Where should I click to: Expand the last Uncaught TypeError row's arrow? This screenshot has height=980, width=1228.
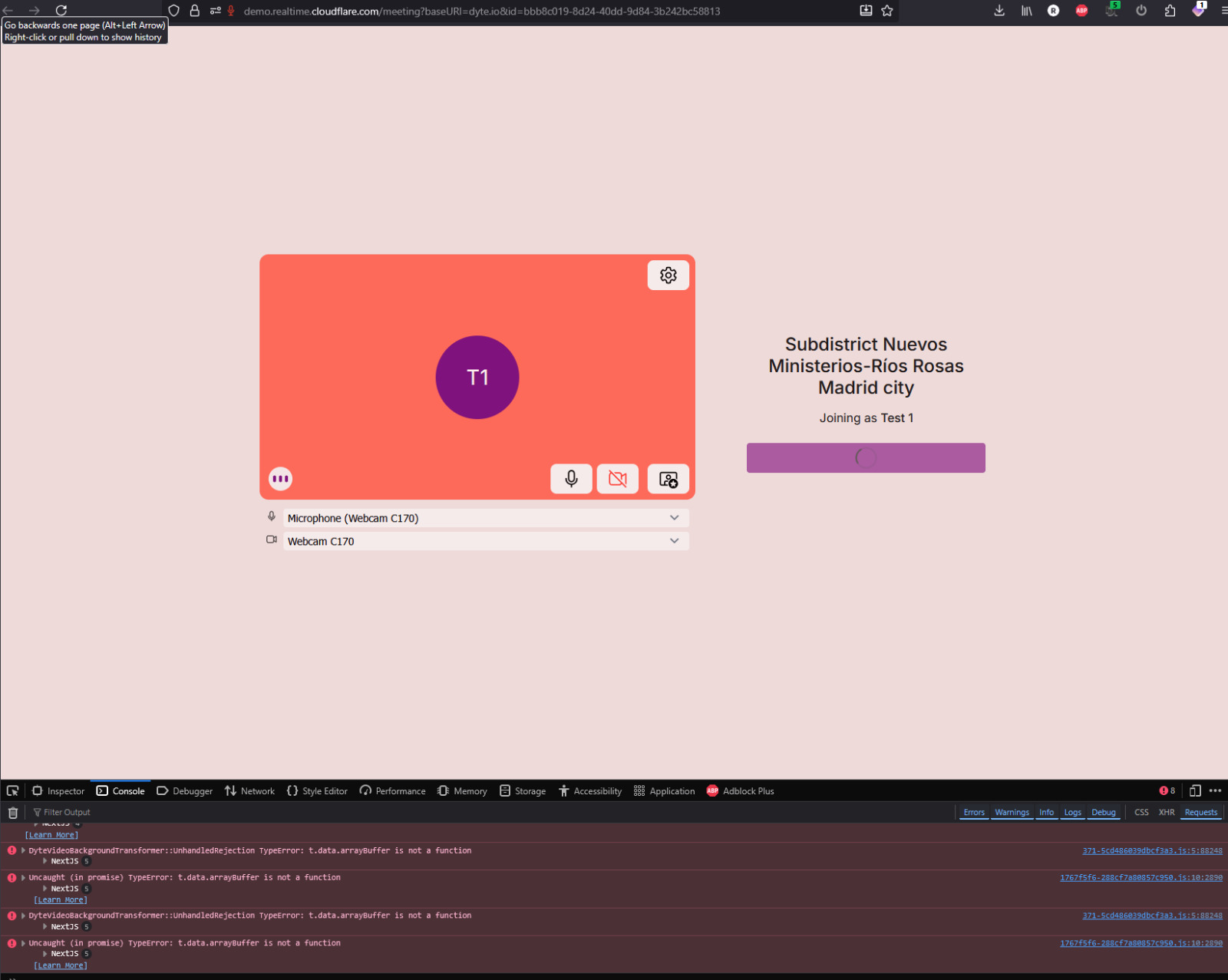pyautogui.click(x=23, y=944)
